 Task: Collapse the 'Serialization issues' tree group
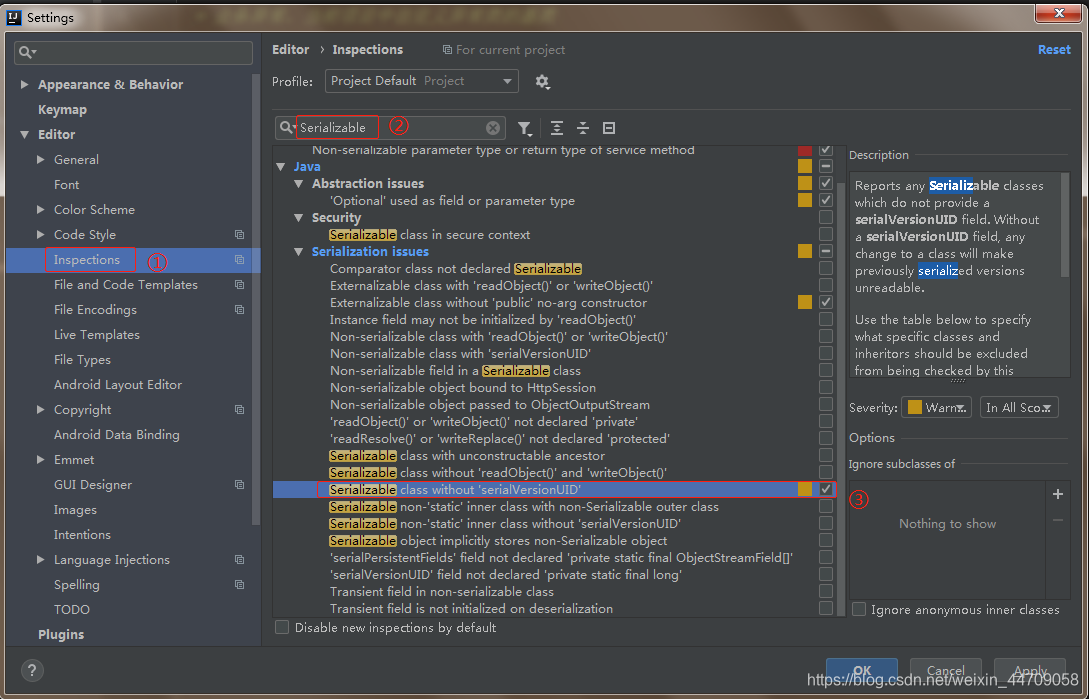click(x=298, y=251)
